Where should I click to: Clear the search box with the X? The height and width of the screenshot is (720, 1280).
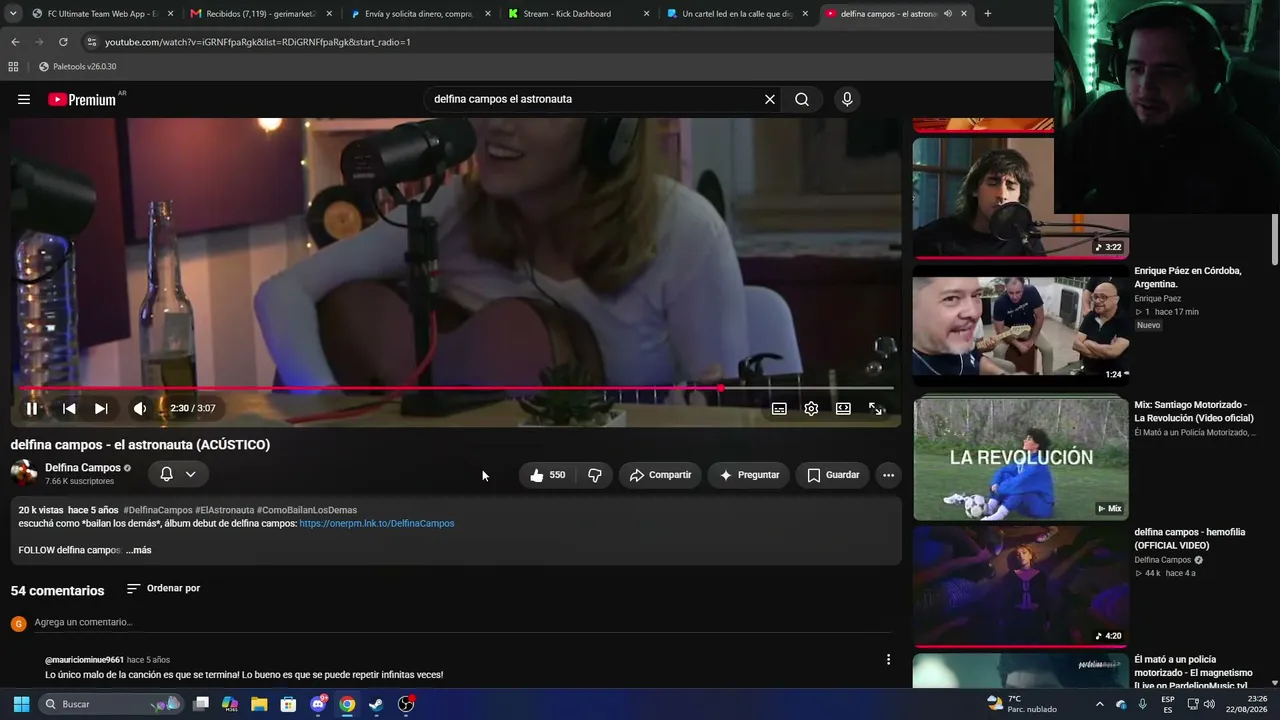770,99
